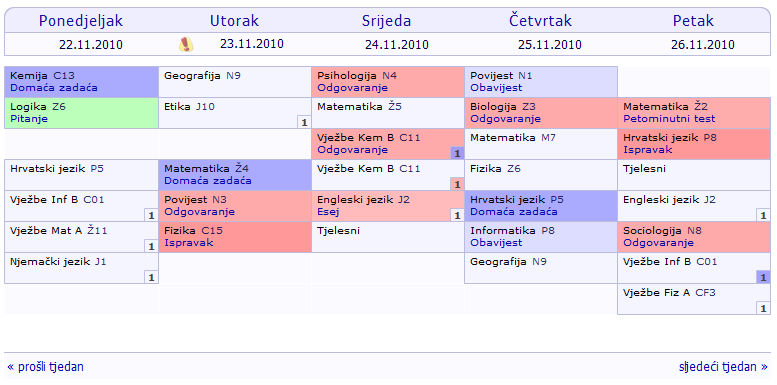The image size is (777, 385).
Task: Go to previous week via prošli tjedan
Action: click(46, 367)
